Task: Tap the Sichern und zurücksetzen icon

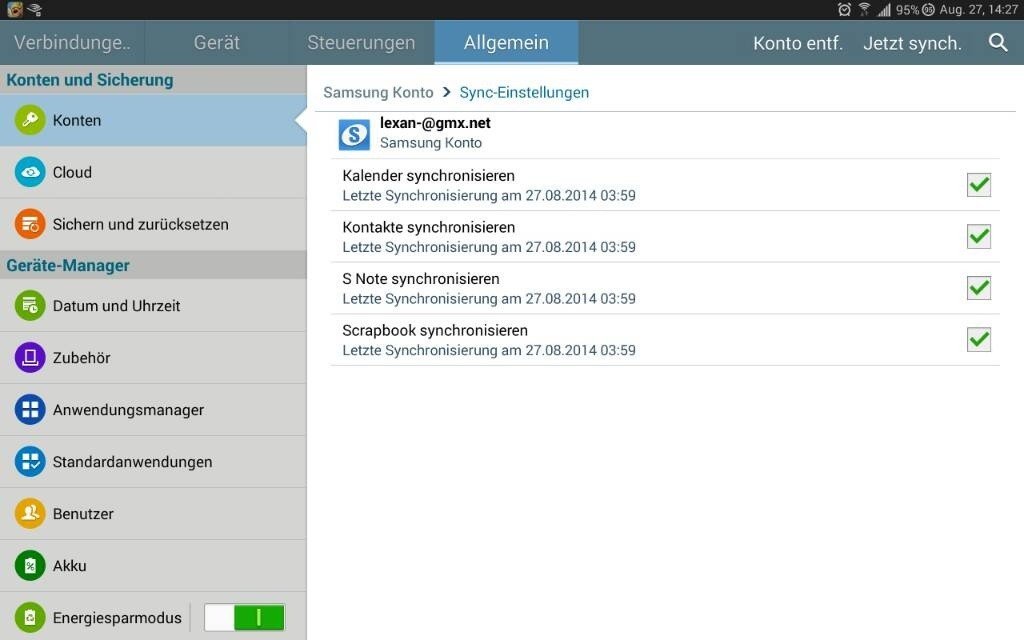Action: 30,225
